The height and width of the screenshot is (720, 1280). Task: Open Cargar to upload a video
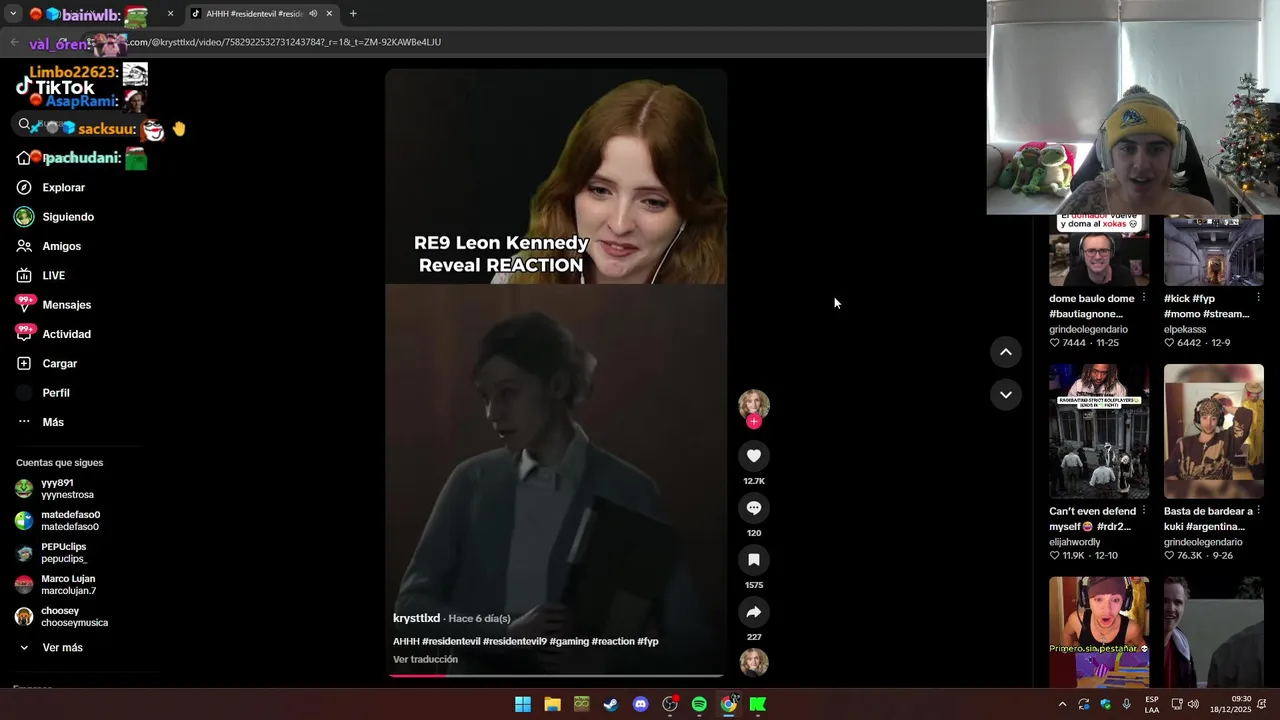(59, 364)
